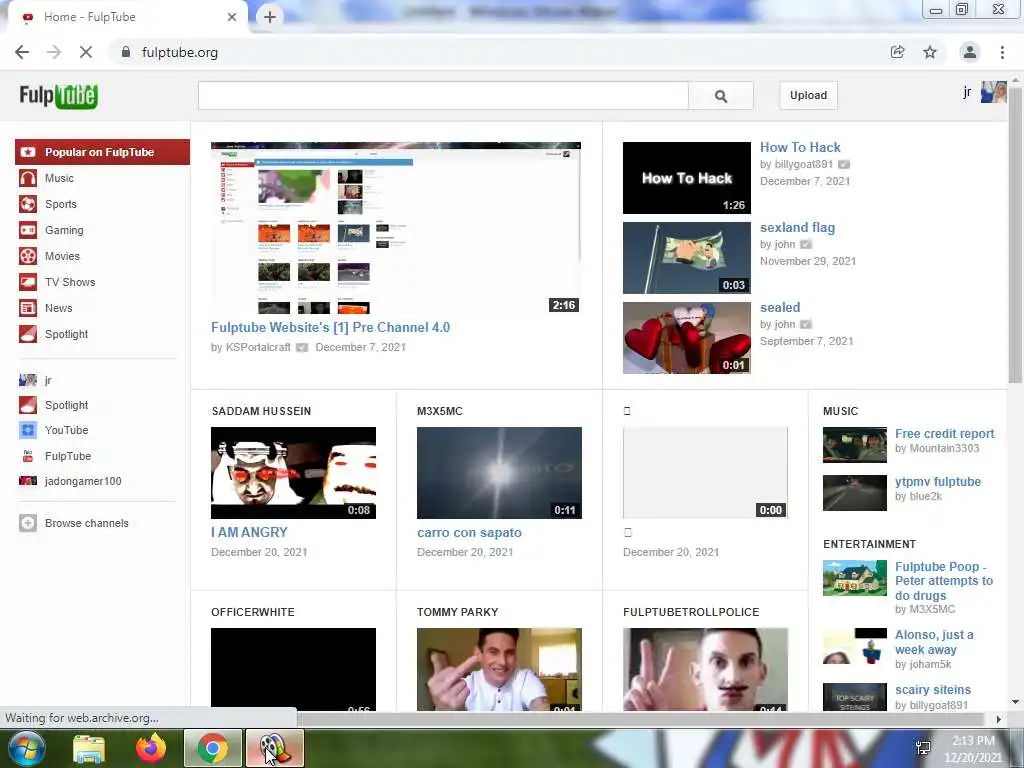
Task: Open the carro con sapato video link
Action: [x=470, y=533]
